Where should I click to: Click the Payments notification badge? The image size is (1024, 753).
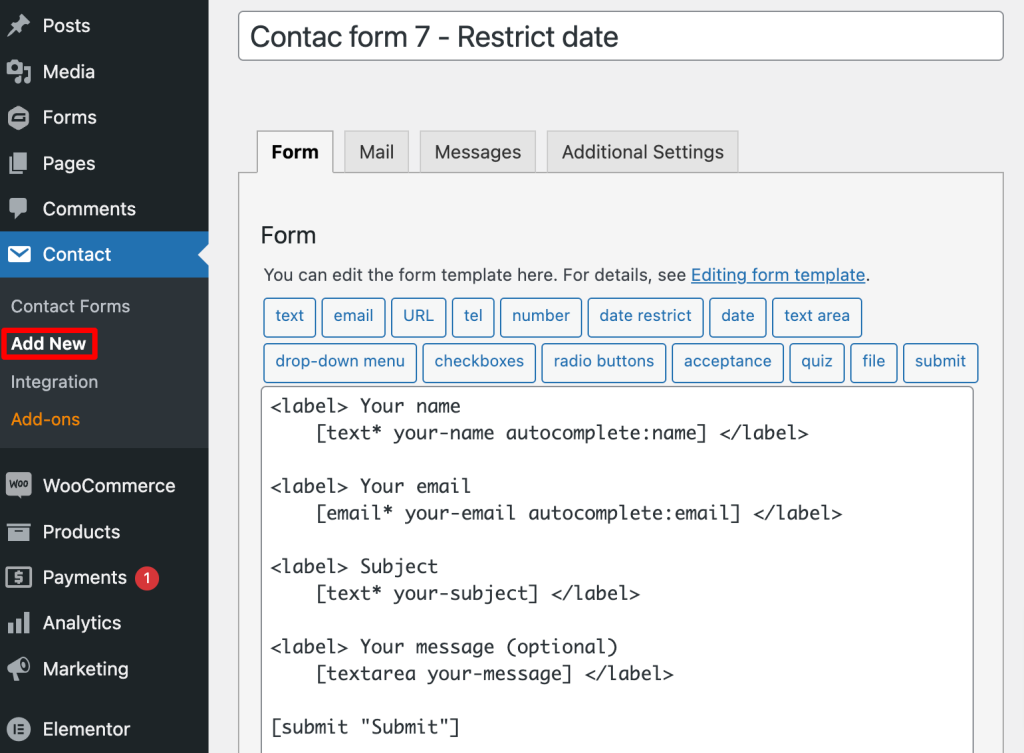coord(147,578)
